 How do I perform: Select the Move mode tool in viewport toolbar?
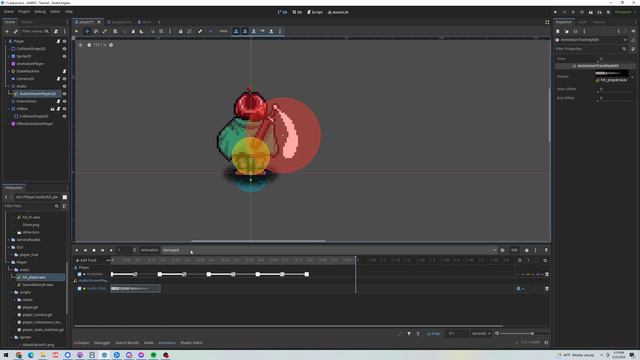[87, 31]
